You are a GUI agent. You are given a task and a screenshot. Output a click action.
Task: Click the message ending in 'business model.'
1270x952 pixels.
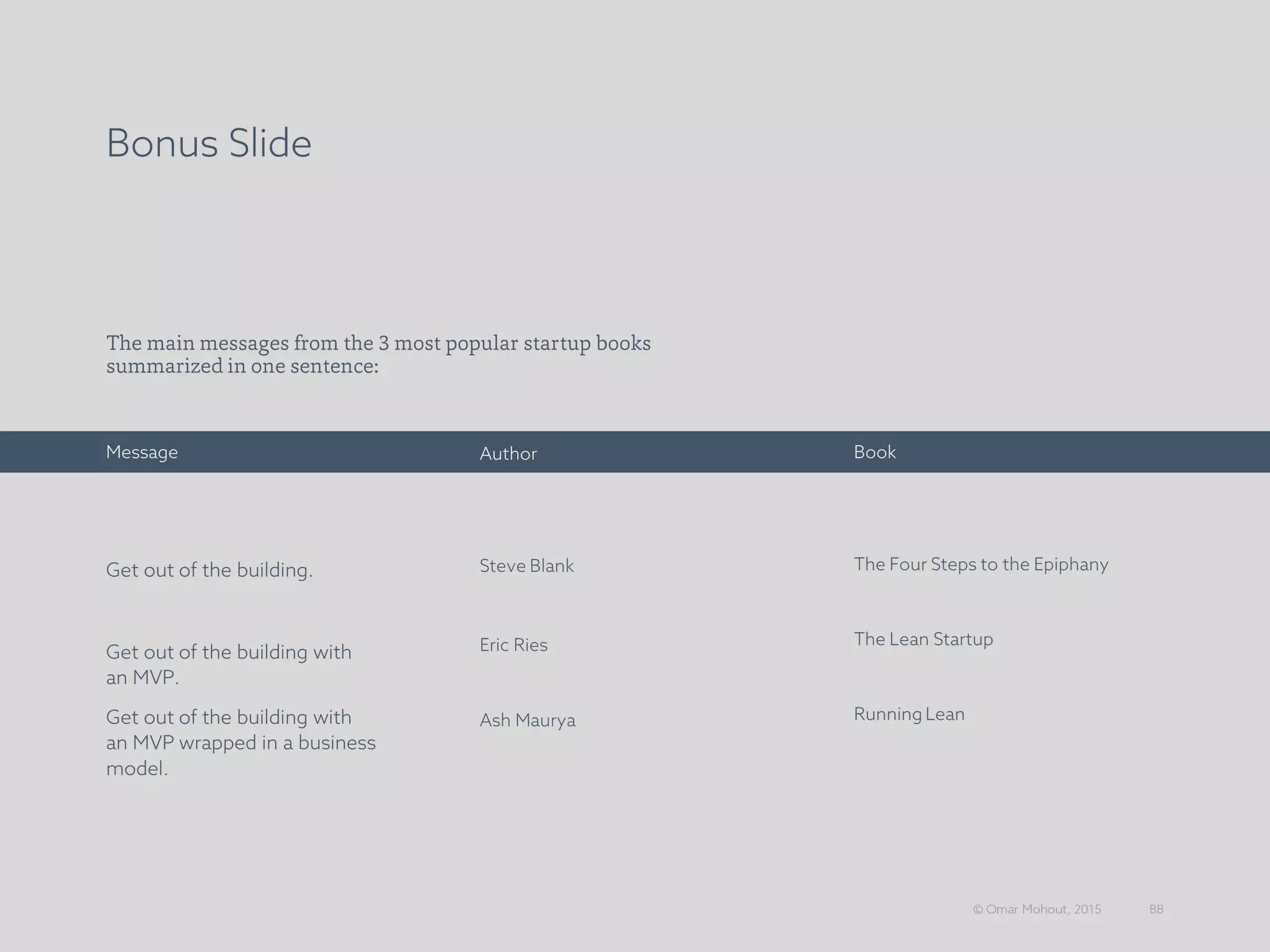[x=241, y=743]
